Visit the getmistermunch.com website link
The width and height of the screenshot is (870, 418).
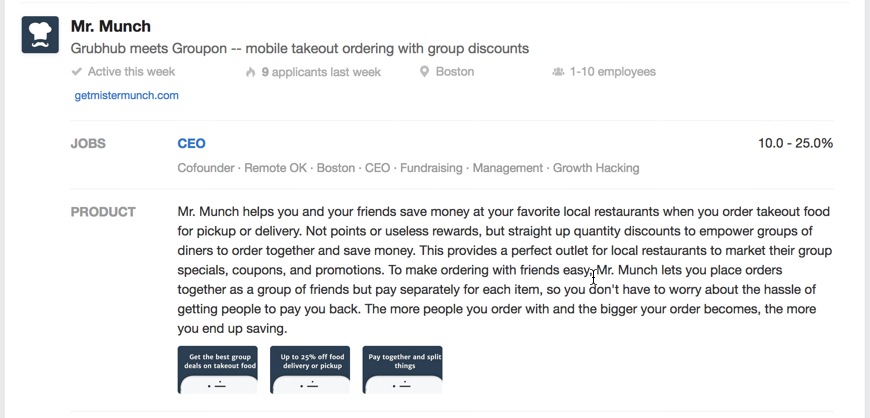pos(127,95)
